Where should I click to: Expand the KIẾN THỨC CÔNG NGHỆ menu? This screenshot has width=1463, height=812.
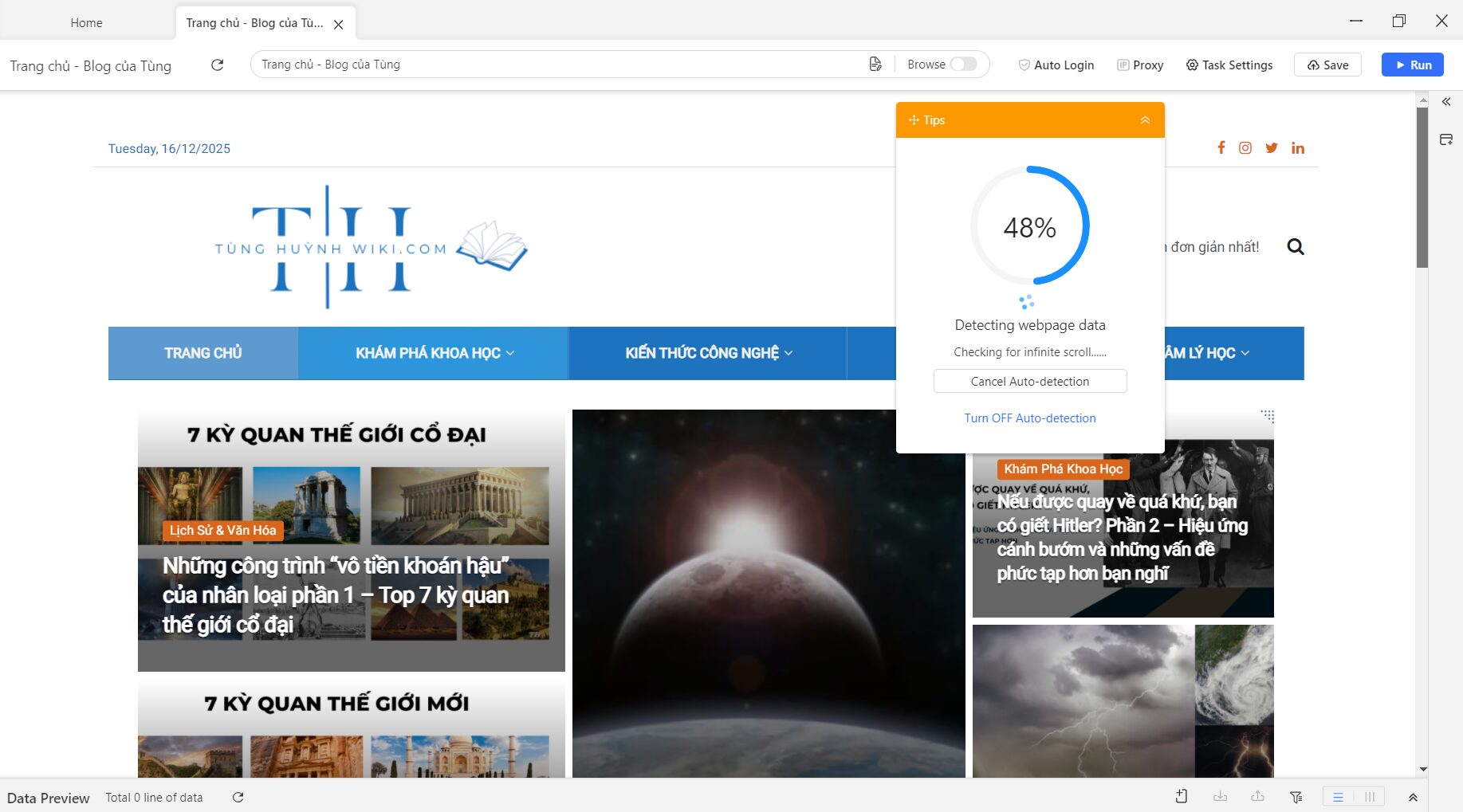pyautogui.click(x=707, y=353)
